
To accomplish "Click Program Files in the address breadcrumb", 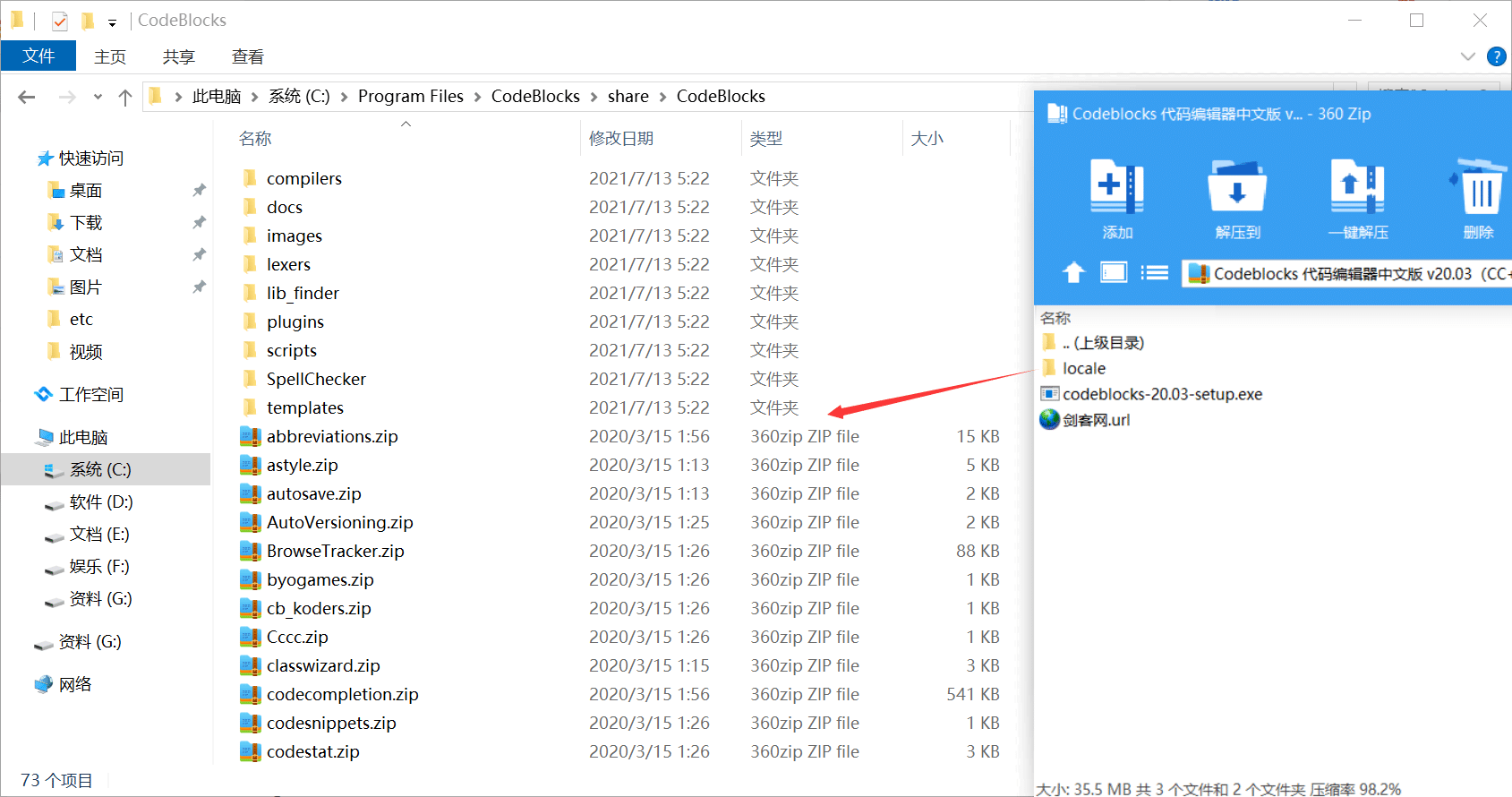I will [x=411, y=97].
